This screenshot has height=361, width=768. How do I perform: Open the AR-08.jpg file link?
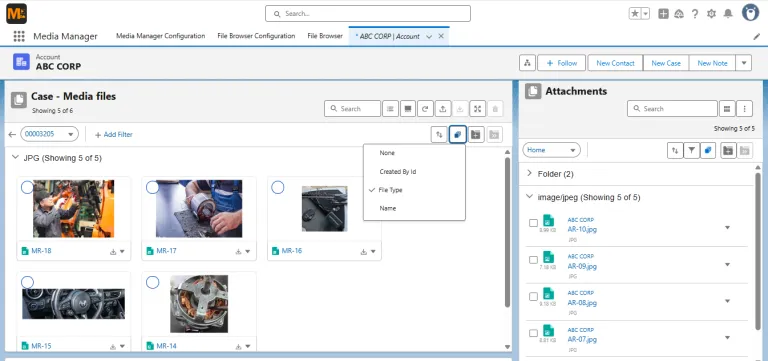[x=582, y=303]
